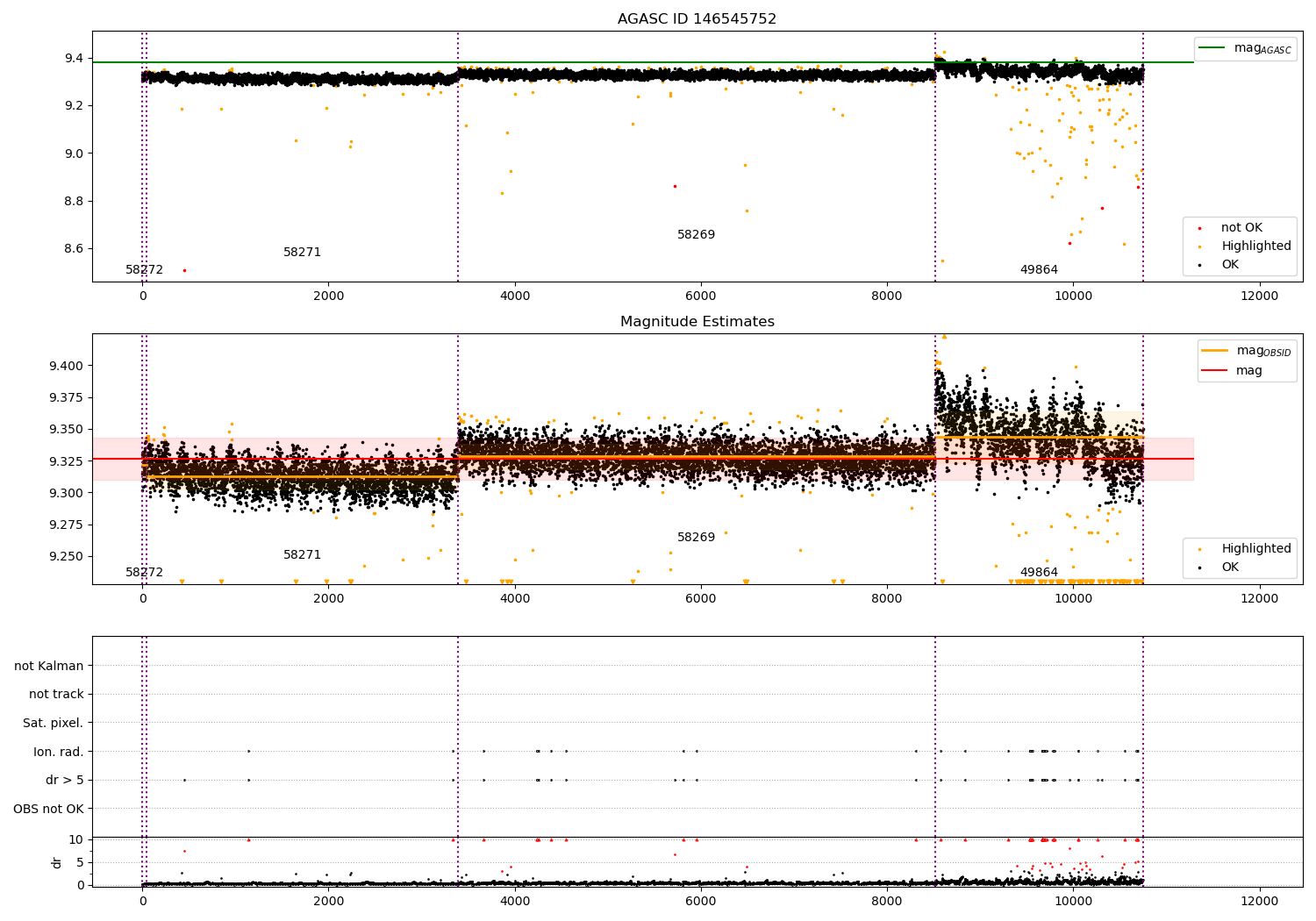Viewport: 1316px width, 921px height.
Task: Click the 'dr > 5' row label
Action: coord(65,781)
